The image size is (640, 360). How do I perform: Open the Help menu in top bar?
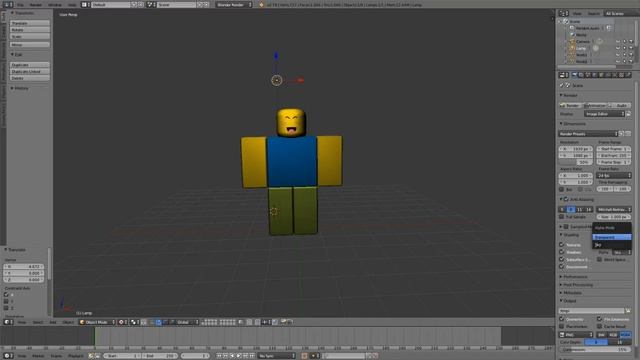point(72,4)
